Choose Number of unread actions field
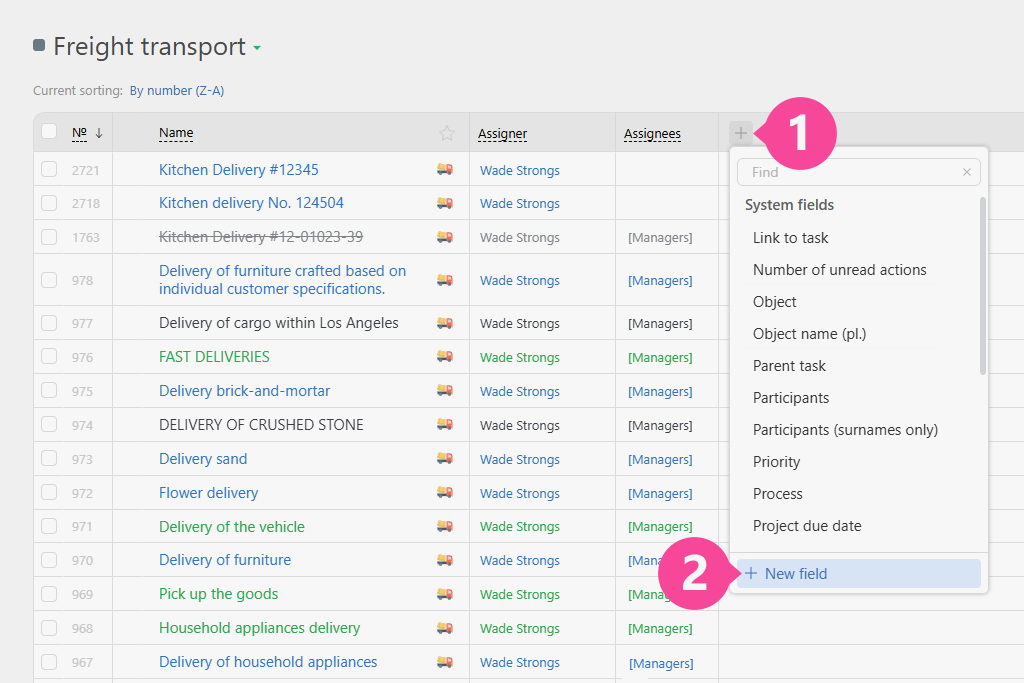1024x683 pixels. click(839, 270)
